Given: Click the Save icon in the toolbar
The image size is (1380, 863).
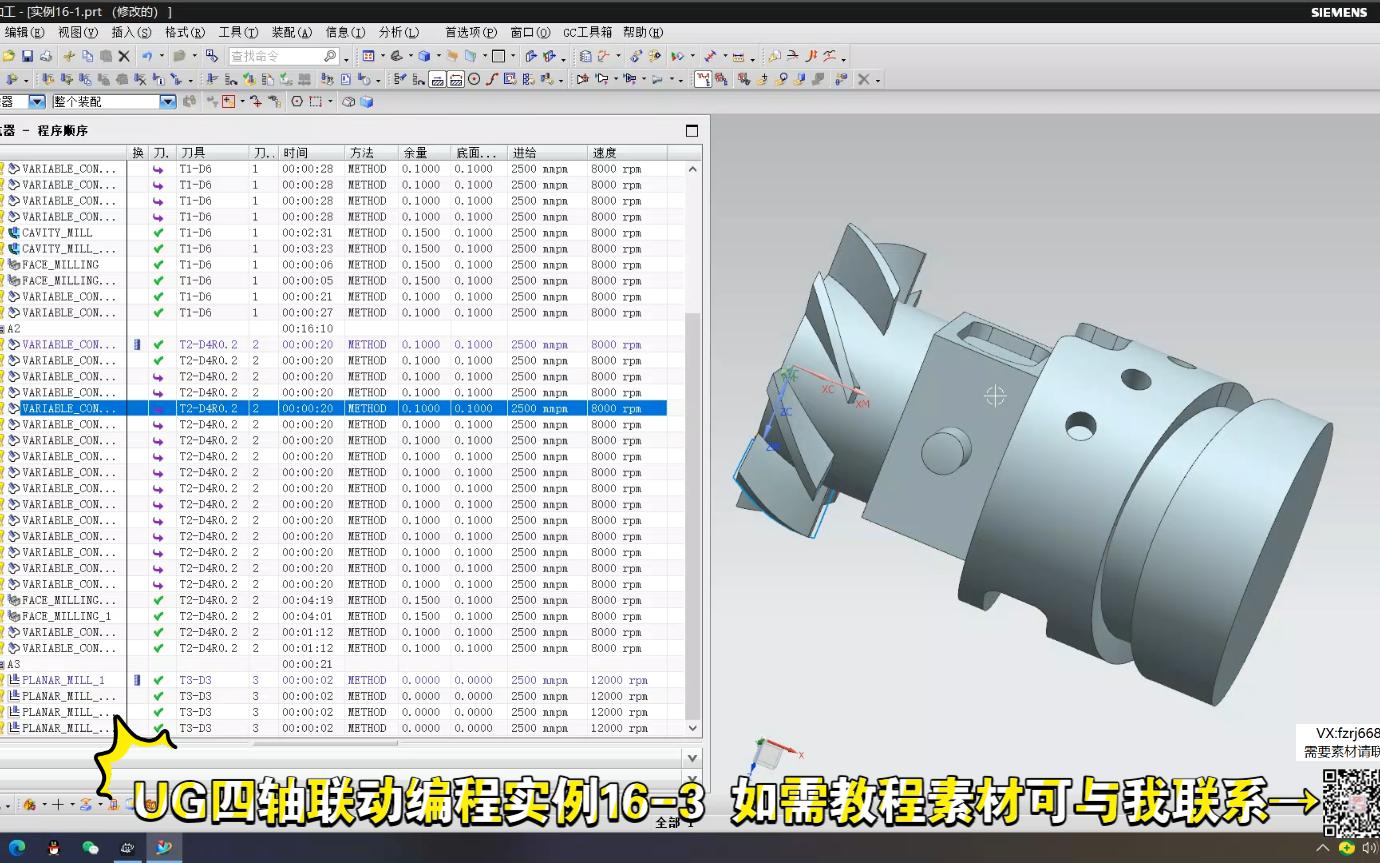Looking at the screenshot, I should click(x=27, y=56).
